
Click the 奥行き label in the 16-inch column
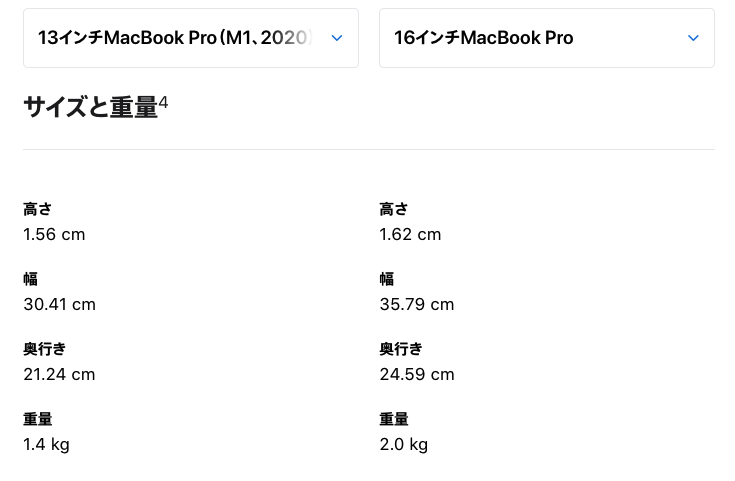[401, 349]
